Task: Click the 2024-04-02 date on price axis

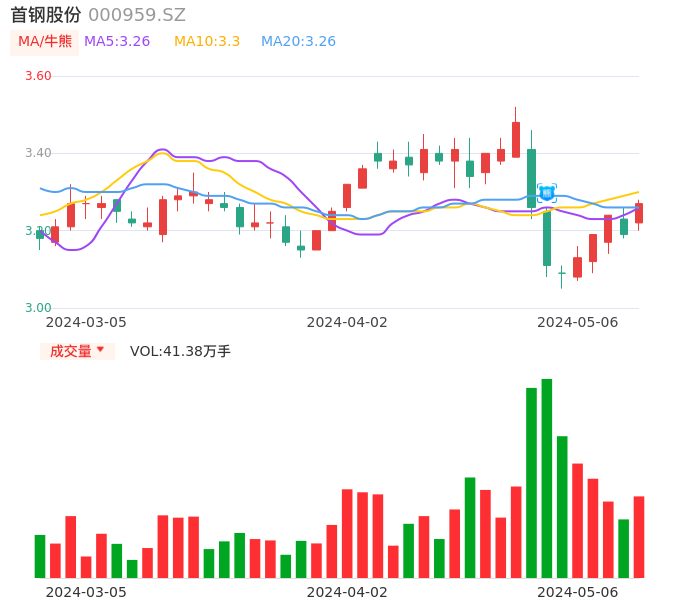Action: point(347,322)
